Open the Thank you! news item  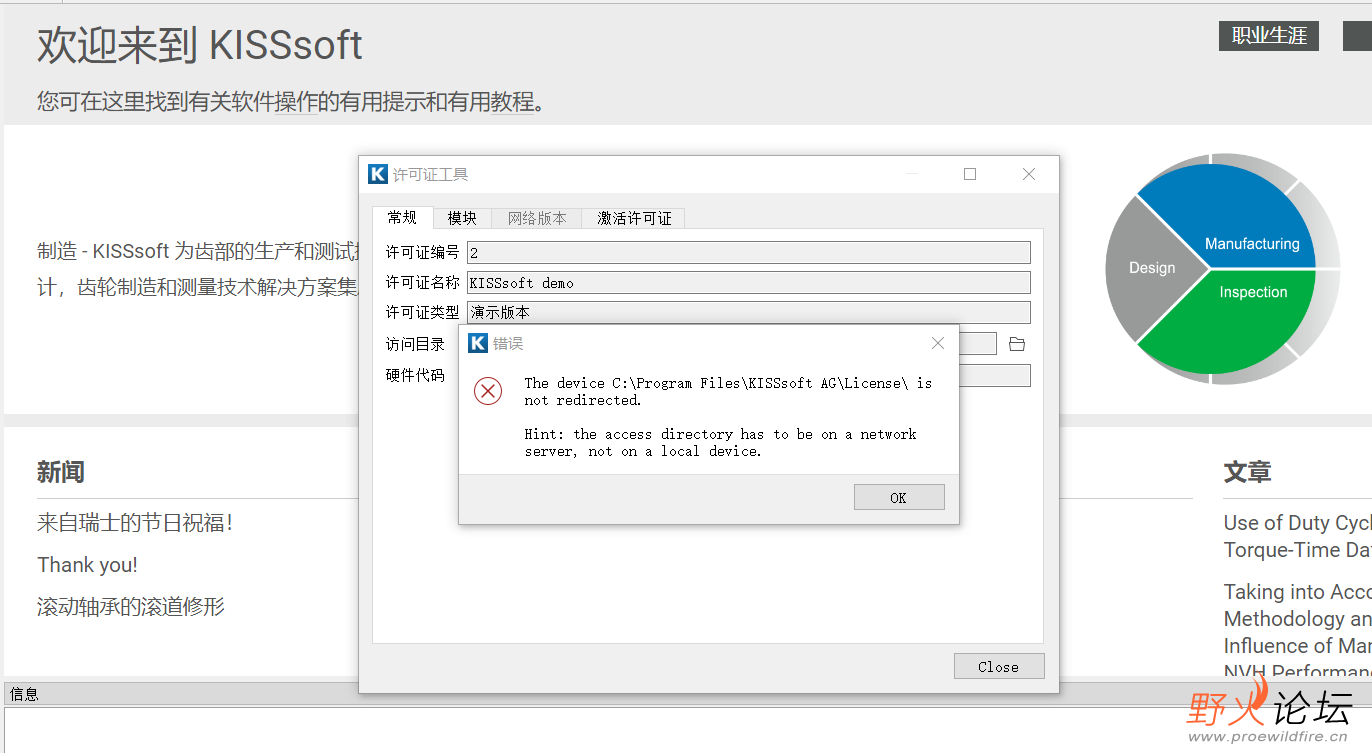click(x=88, y=565)
